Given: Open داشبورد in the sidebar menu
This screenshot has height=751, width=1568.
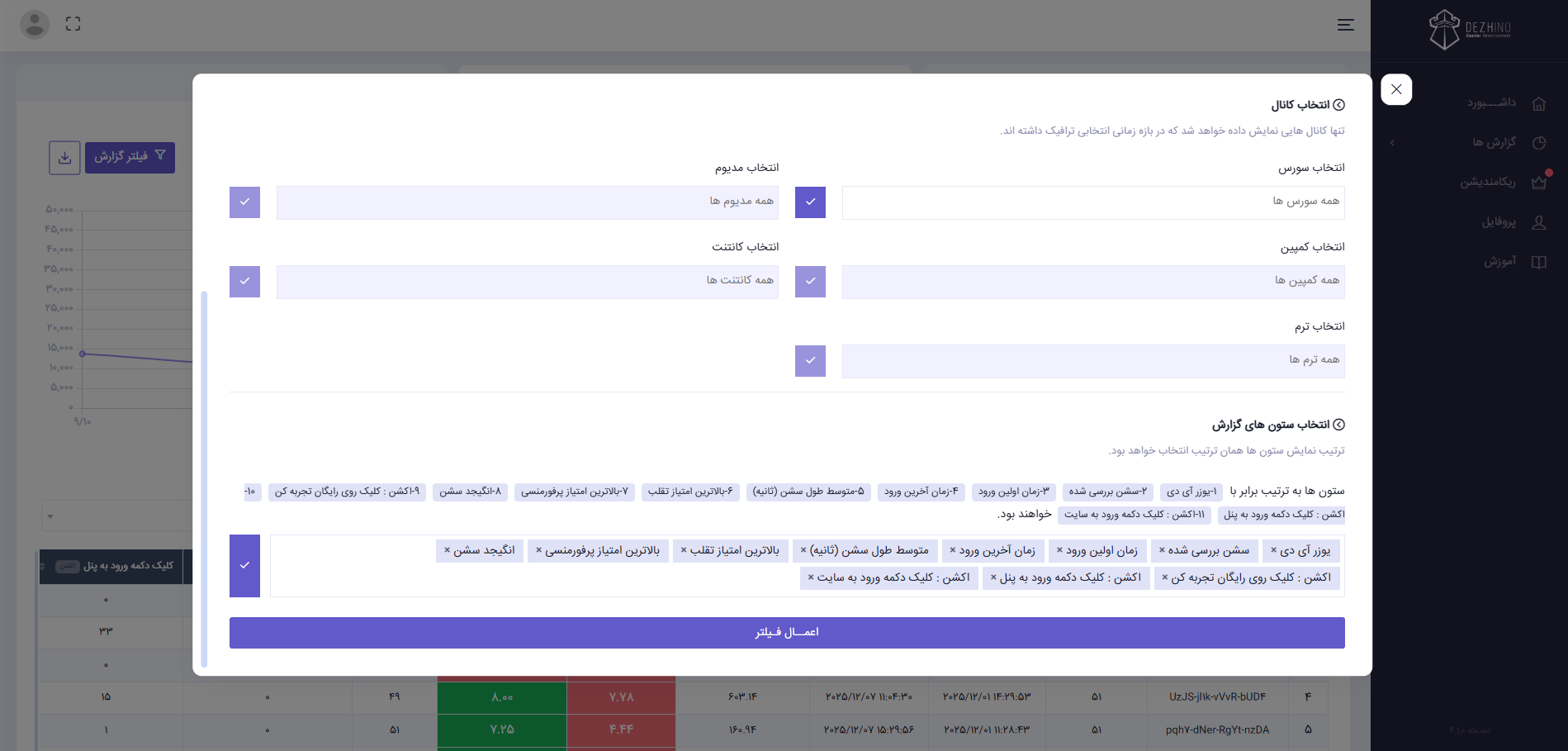Looking at the screenshot, I should (1491, 103).
